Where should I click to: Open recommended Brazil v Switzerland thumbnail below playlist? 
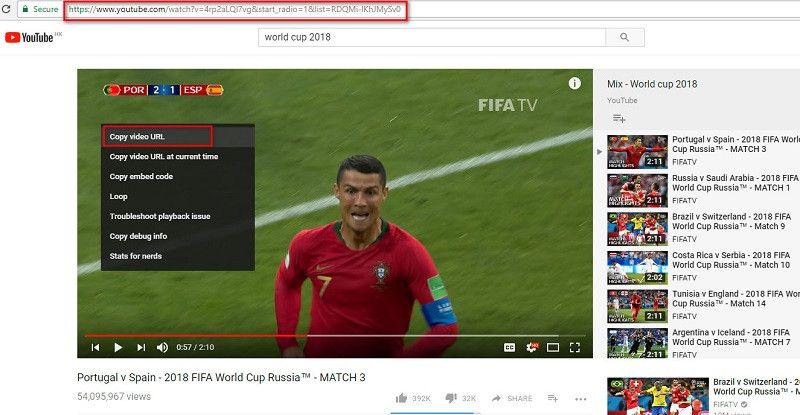[x=658, y=396]
